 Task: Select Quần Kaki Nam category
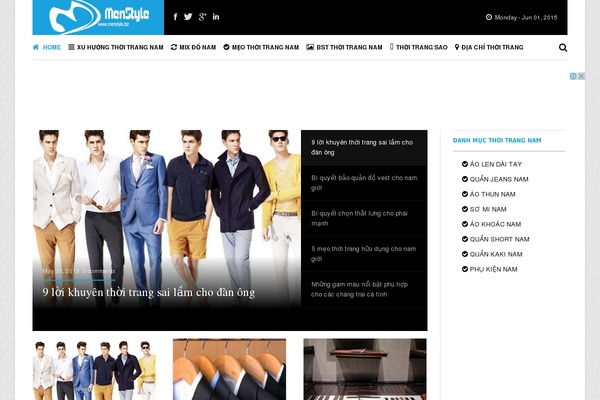pos(496,254)
